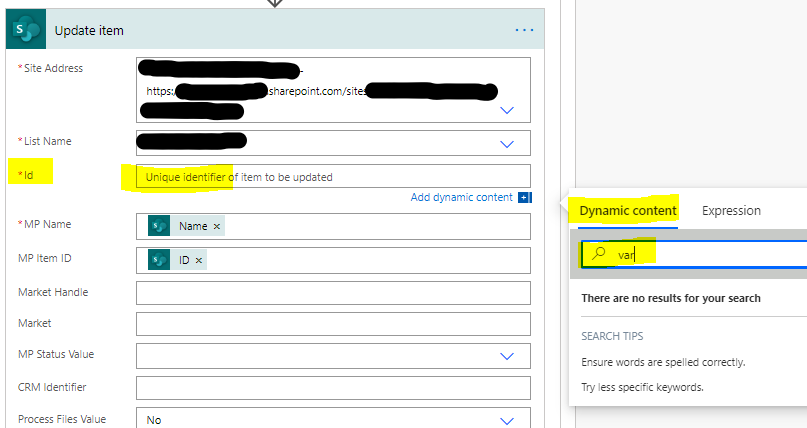Switch to the Expression tab
The width and height of the screenshot is (807, 428).
click(x=731, y=211)
